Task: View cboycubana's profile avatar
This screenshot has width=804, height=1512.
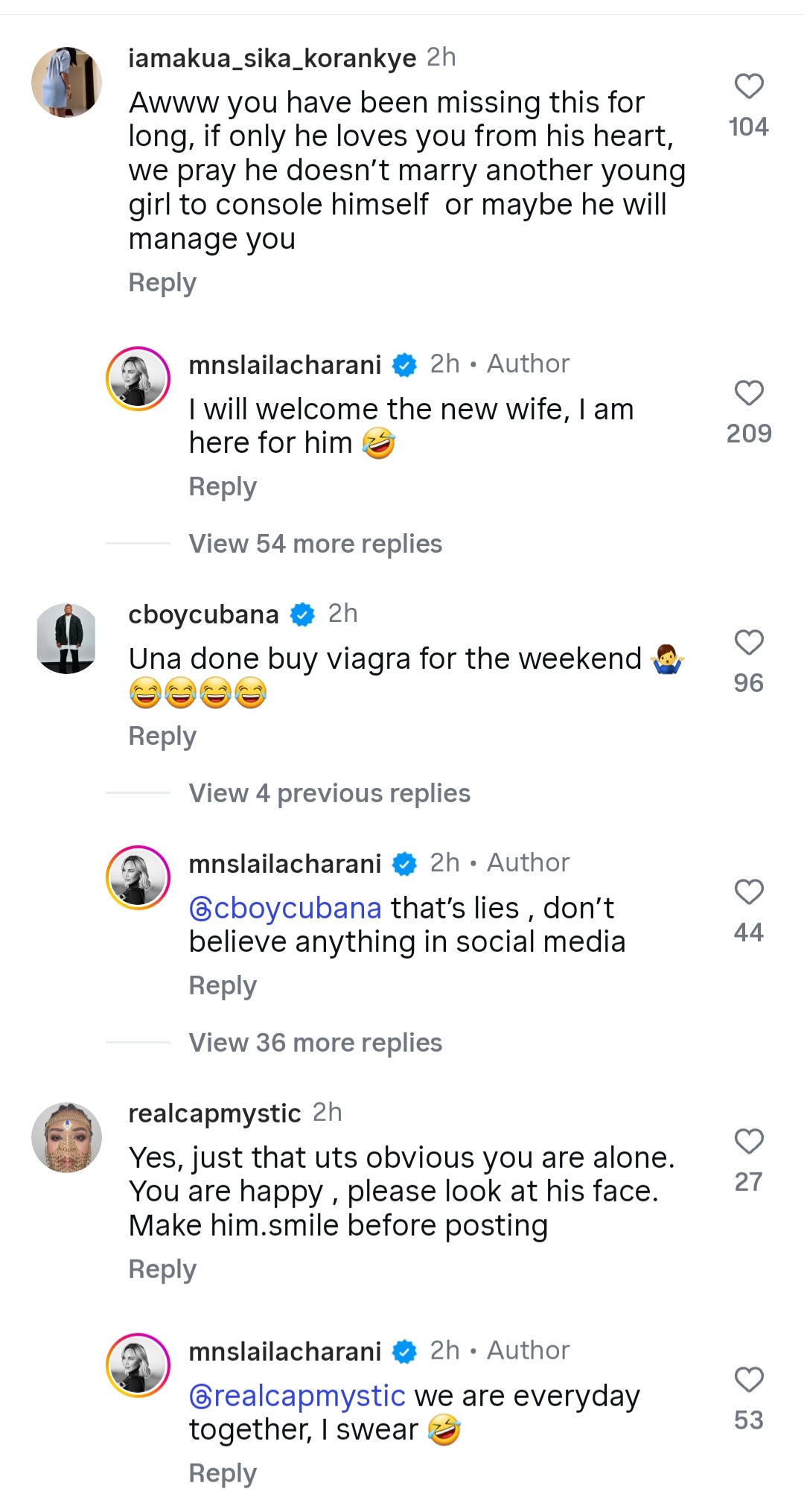Action: [x=66, y=638]
